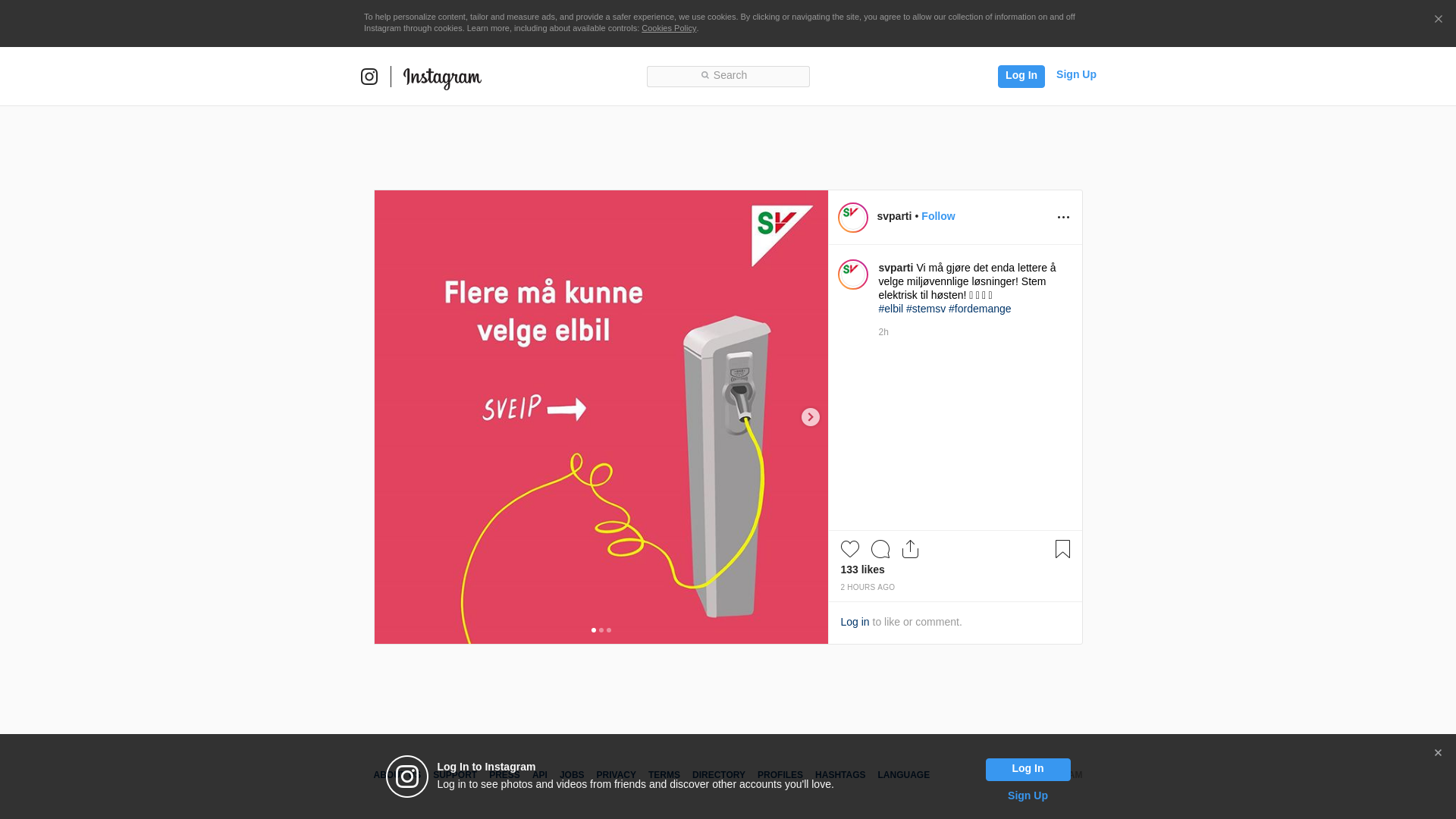Click the comment bubble icon
This screenshot has width=1456, height=819.
pos(880,549)
